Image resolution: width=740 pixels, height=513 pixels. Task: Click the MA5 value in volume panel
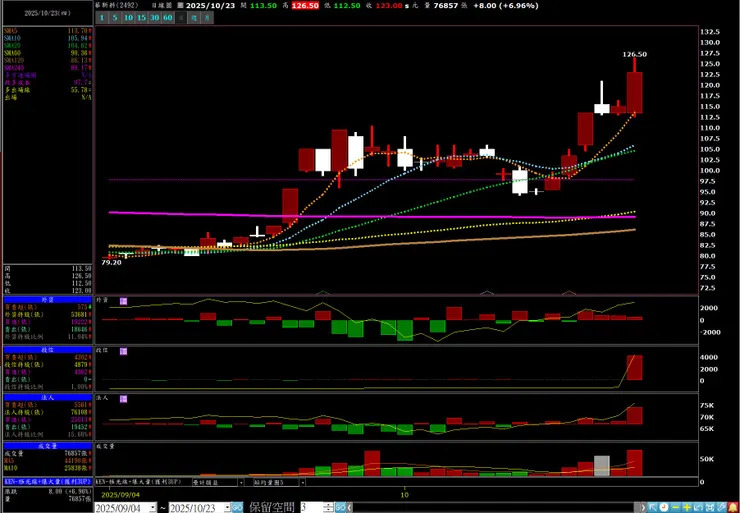tap(76, 461)
